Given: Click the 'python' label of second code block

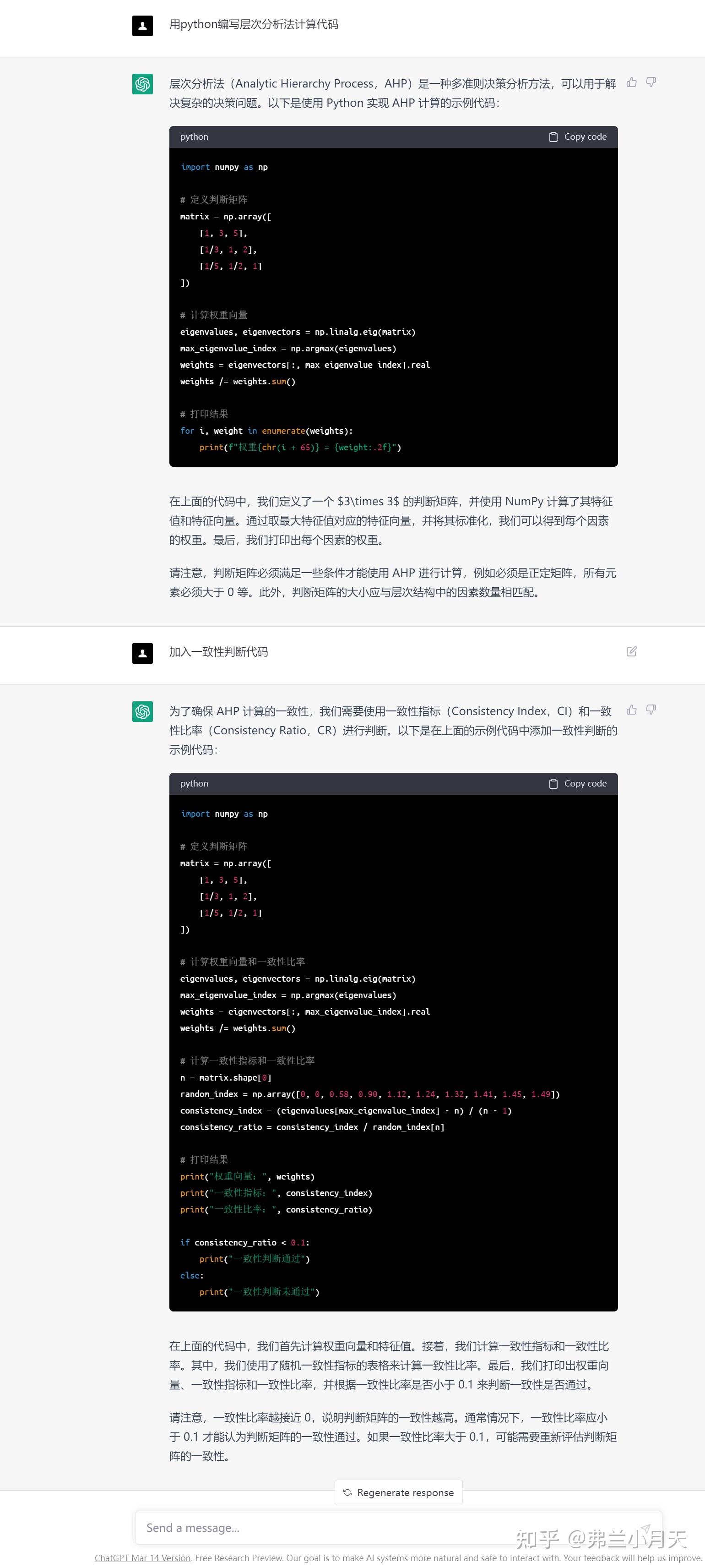Looking at the screenshot, I should (194, 783).
